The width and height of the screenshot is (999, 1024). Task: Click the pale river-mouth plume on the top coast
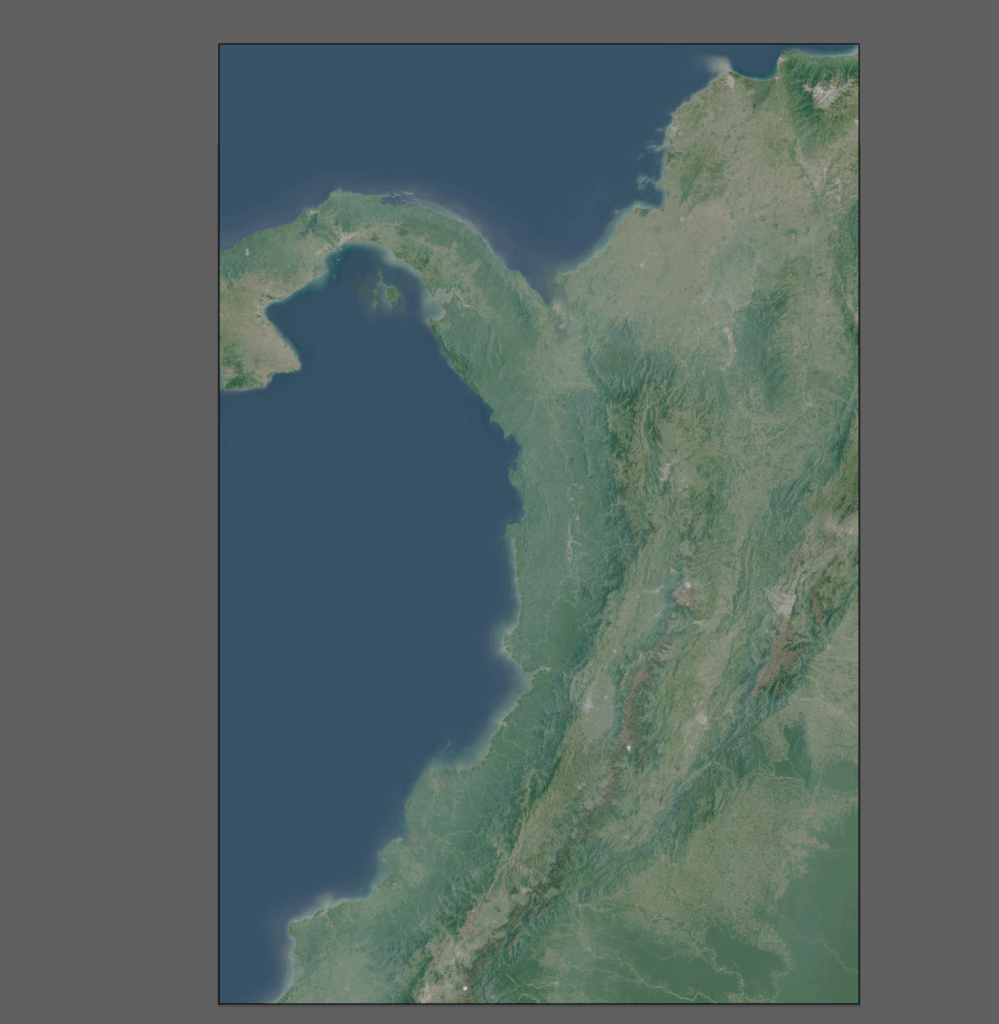[x=720, y=65]
